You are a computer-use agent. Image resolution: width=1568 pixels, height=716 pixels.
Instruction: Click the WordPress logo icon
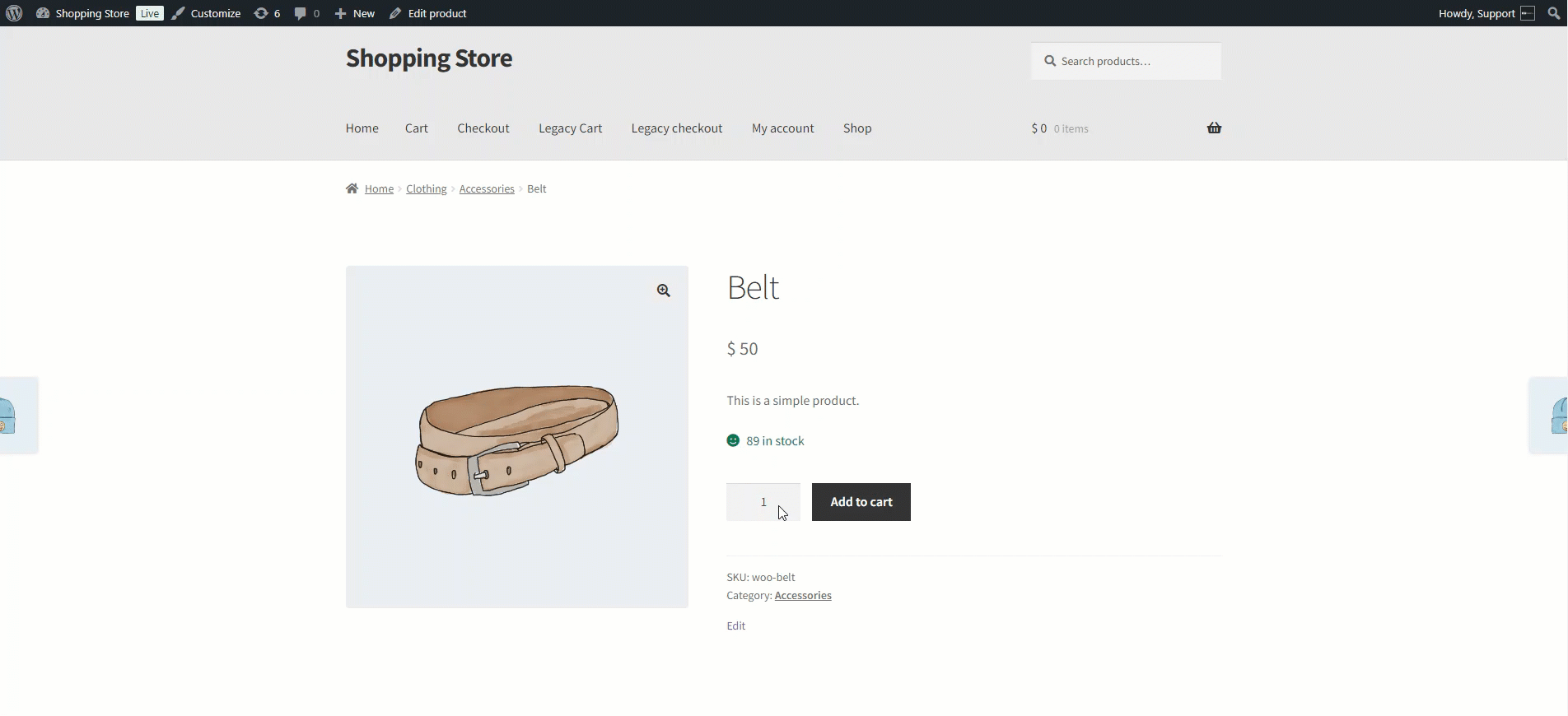pos(14,13)
